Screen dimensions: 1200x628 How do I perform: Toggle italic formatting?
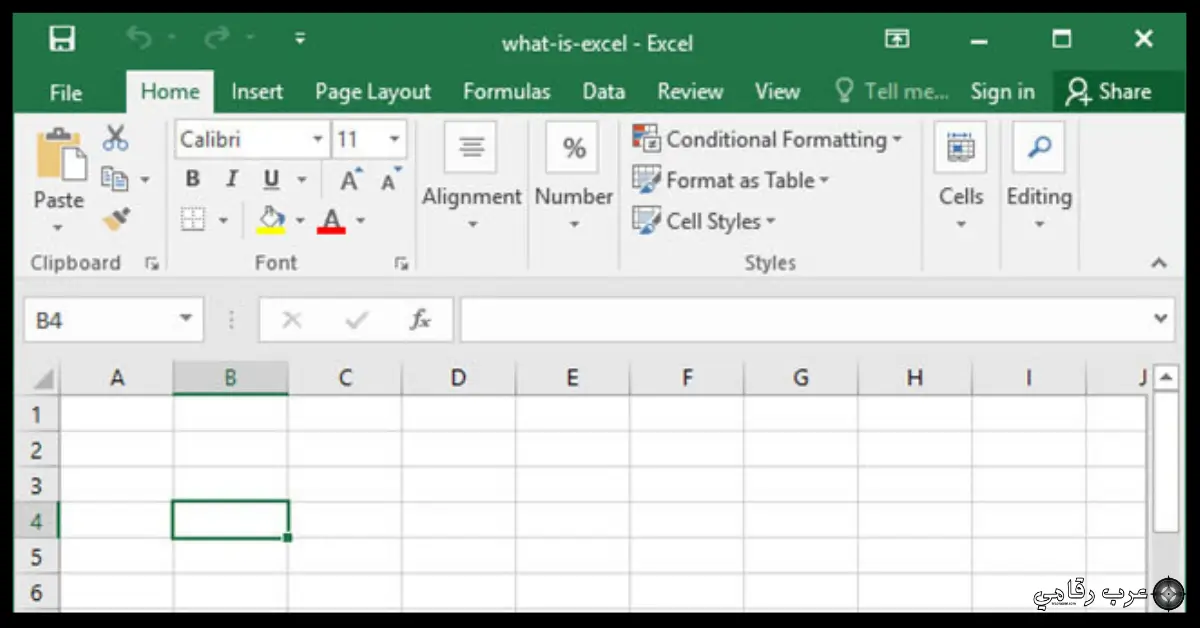pyautogui.click(x=231, y=178)
